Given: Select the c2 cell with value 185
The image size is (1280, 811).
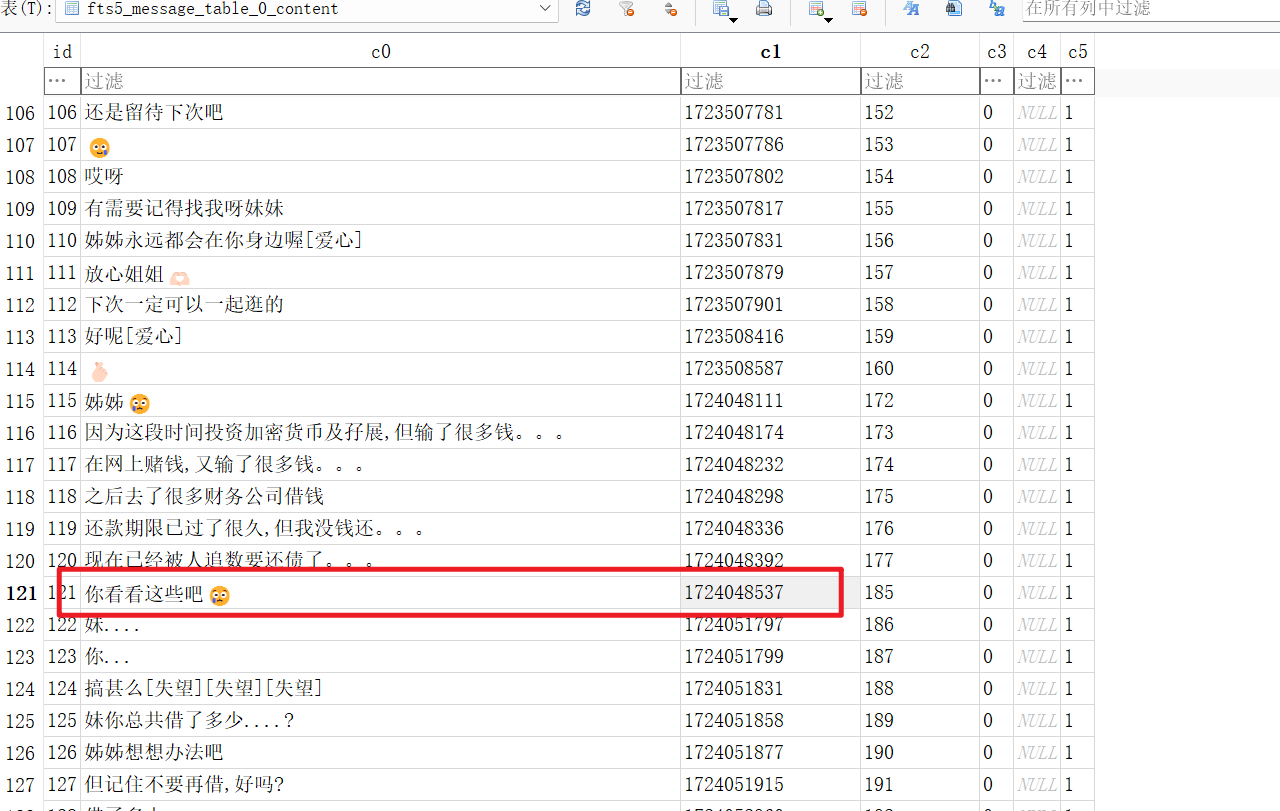Looking at the screenshot, I should (920, 593).
